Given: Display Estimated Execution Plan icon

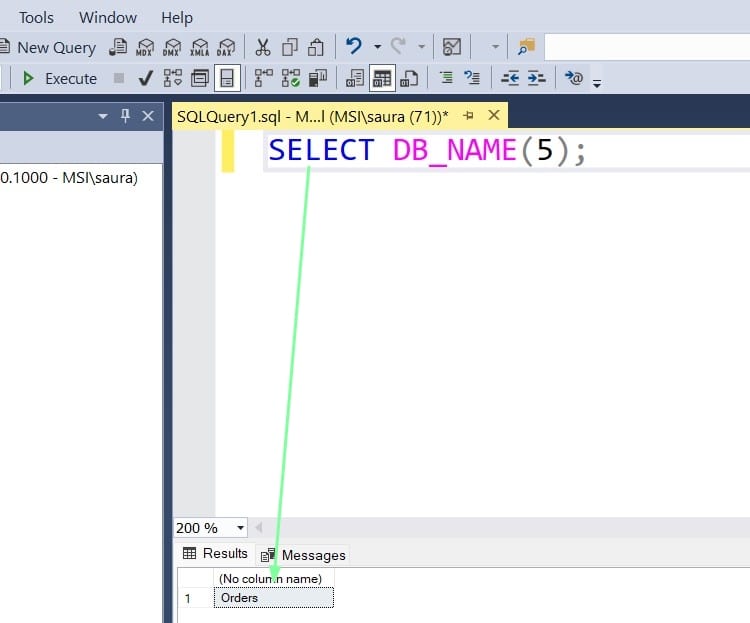Looking at the screenshot, I should pyautogui.click(x=173, y=78).
